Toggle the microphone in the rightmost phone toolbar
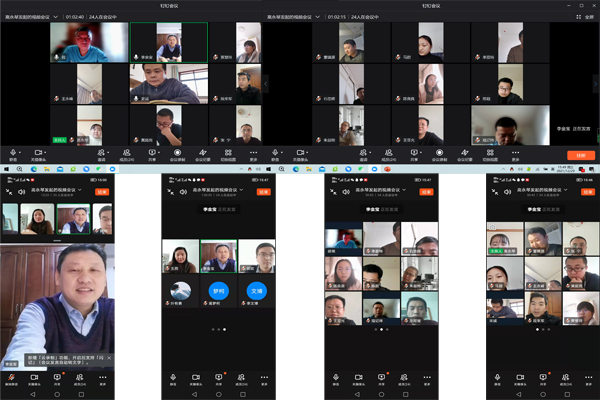This screenshot has width=600, height=400. pos(496,378)
